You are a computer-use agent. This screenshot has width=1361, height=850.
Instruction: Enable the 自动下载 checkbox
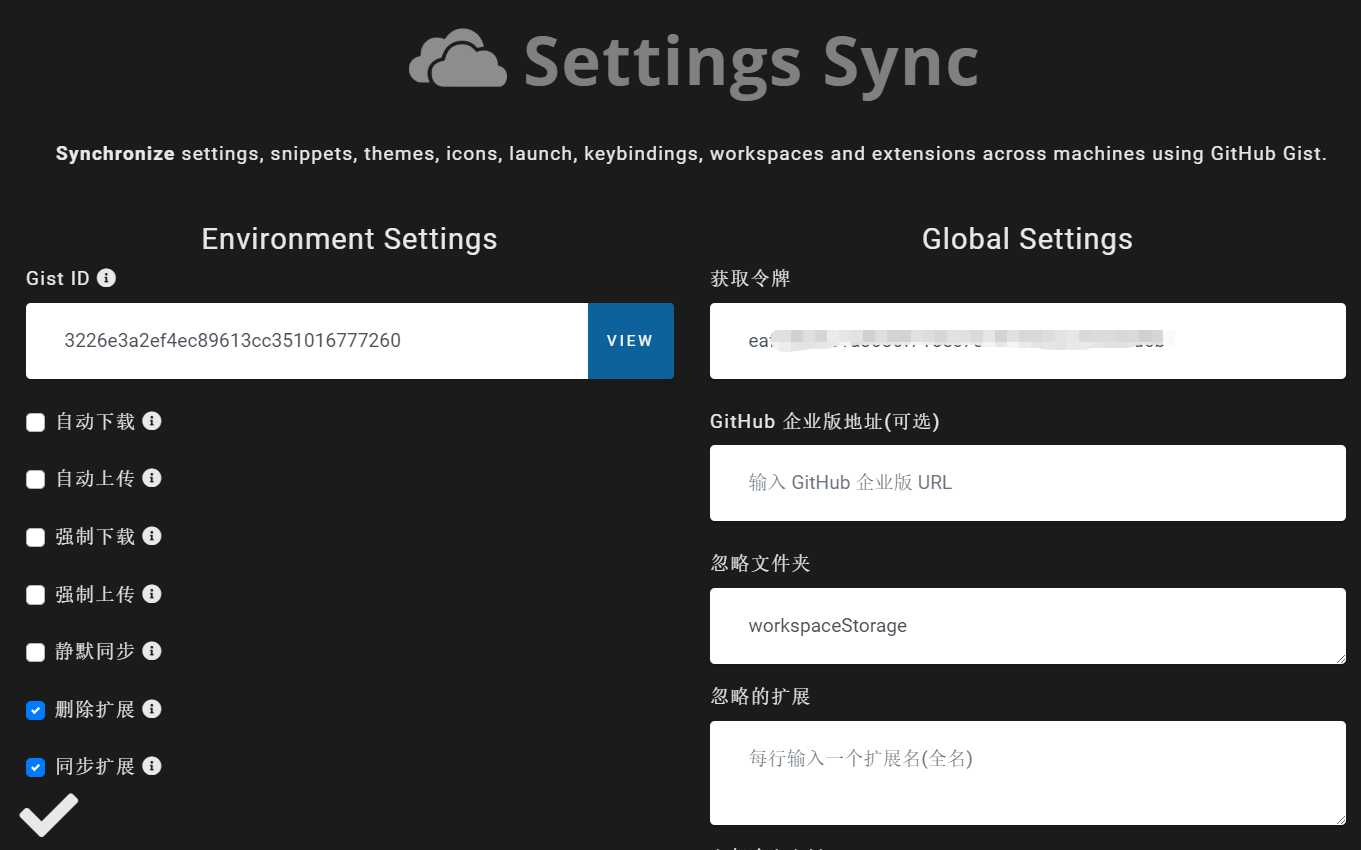point(35,422)
